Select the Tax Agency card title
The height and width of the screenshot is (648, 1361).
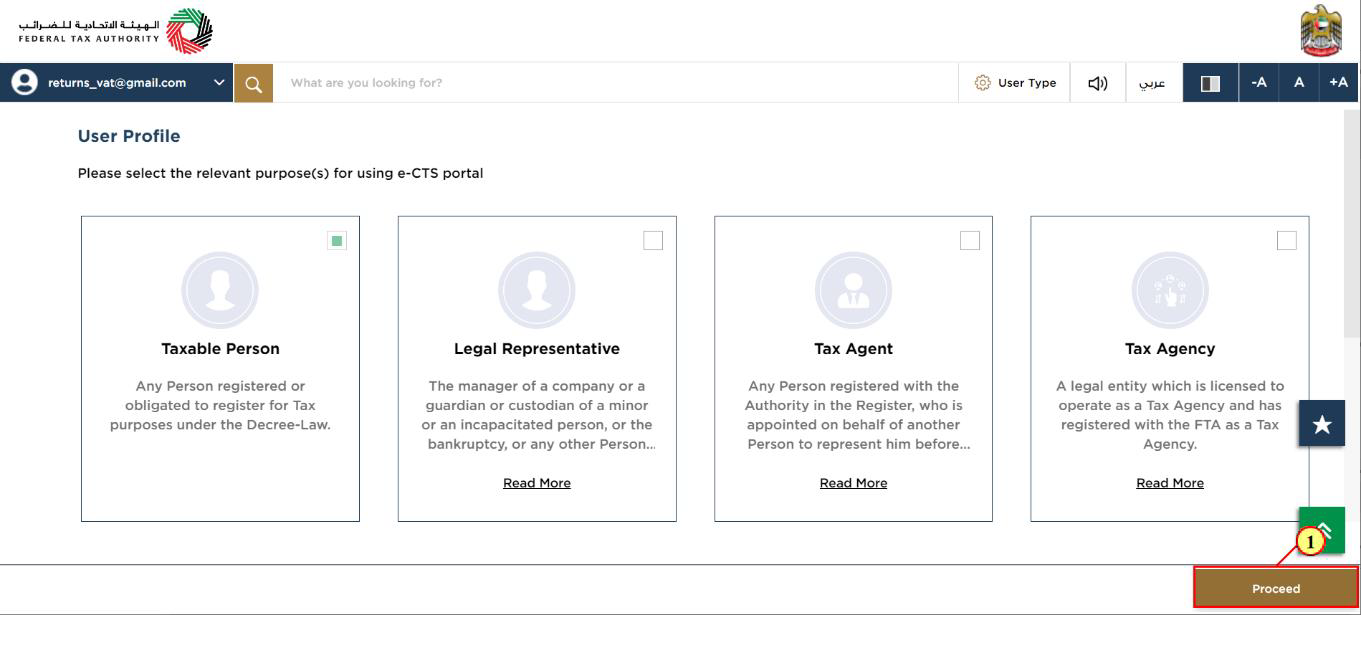(x=1170, y=349)
